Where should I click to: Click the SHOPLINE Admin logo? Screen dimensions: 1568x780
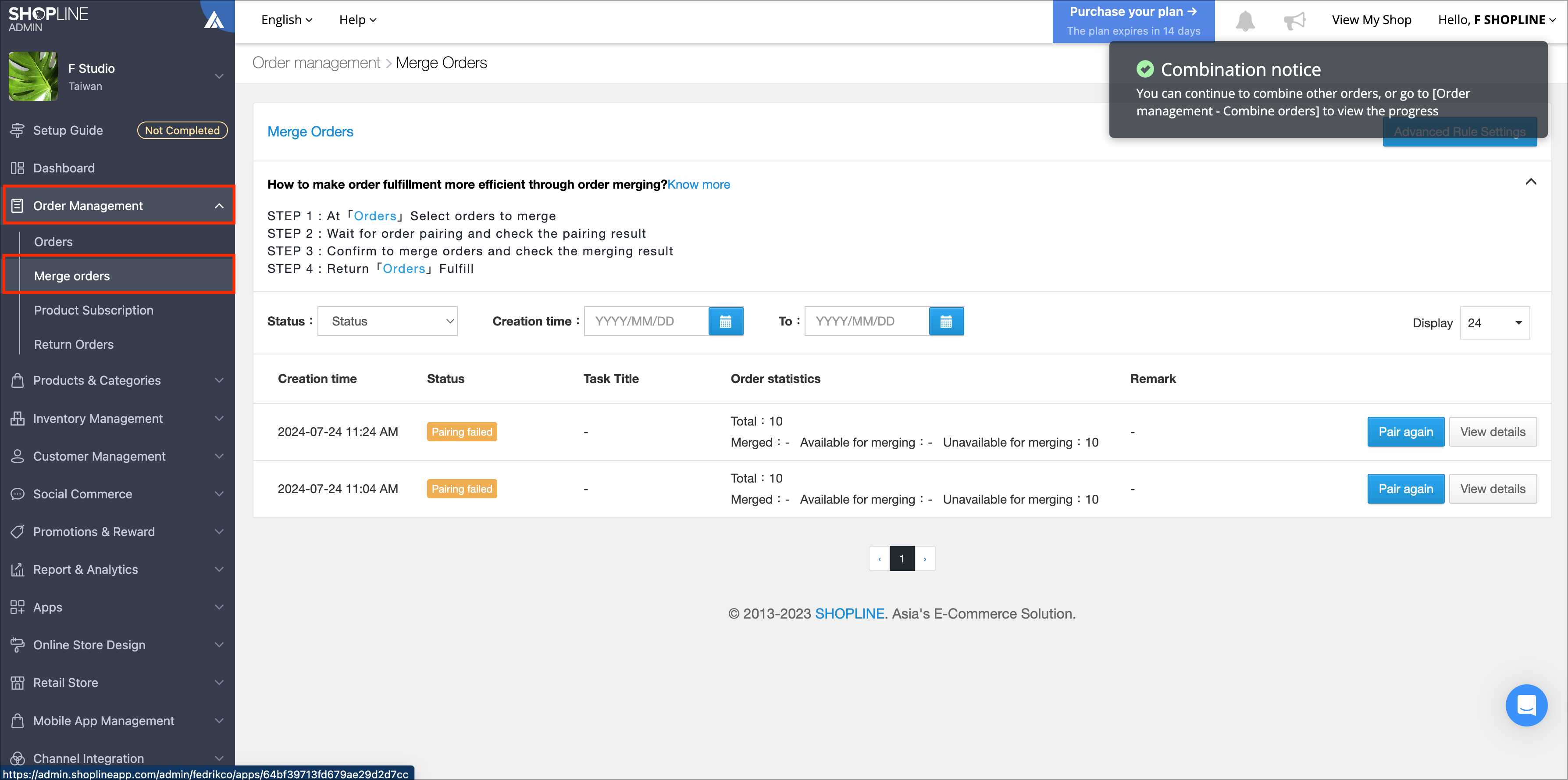coord(48,19)
